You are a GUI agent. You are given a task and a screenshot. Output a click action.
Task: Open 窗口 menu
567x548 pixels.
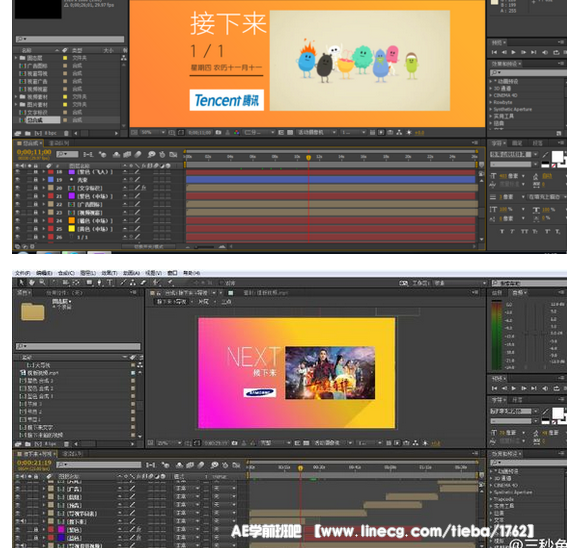tap(172, 273)
